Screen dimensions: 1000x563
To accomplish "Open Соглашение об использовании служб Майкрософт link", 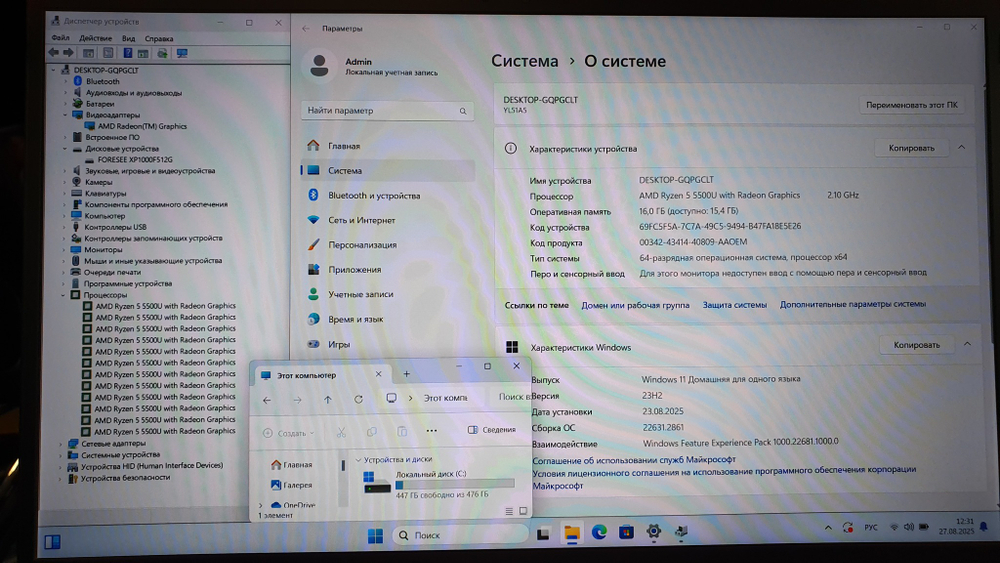I will 634,460.
